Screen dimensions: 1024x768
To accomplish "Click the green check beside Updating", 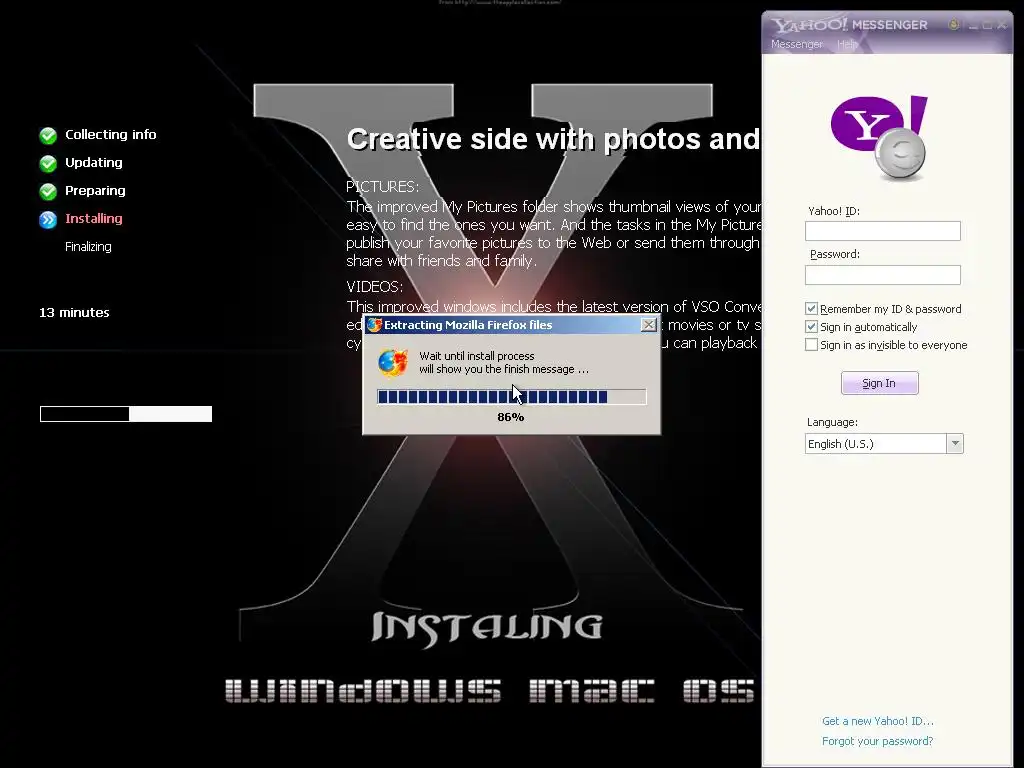I will [48, 163].
